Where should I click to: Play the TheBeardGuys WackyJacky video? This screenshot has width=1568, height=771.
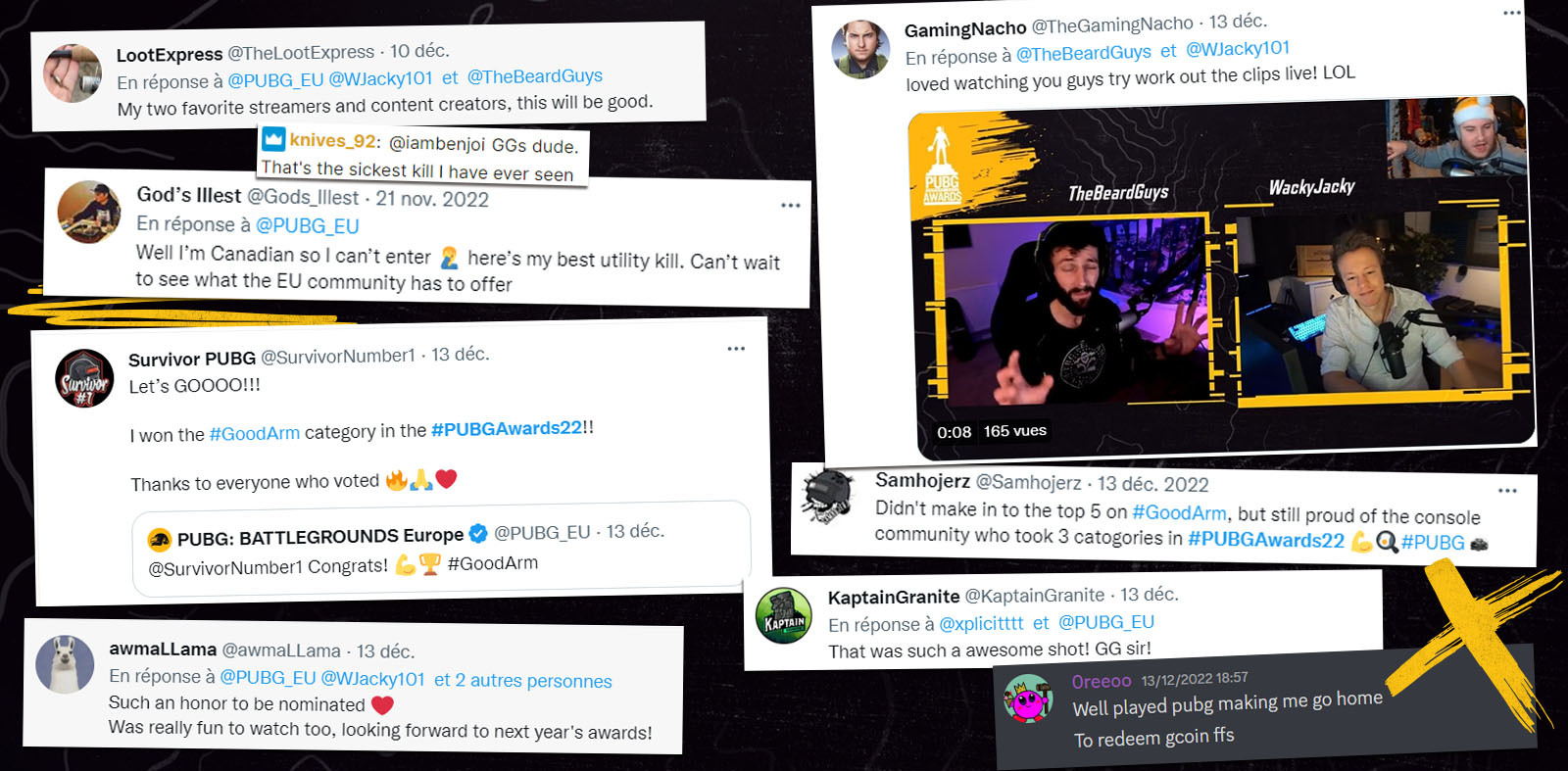pos(1222,277)
